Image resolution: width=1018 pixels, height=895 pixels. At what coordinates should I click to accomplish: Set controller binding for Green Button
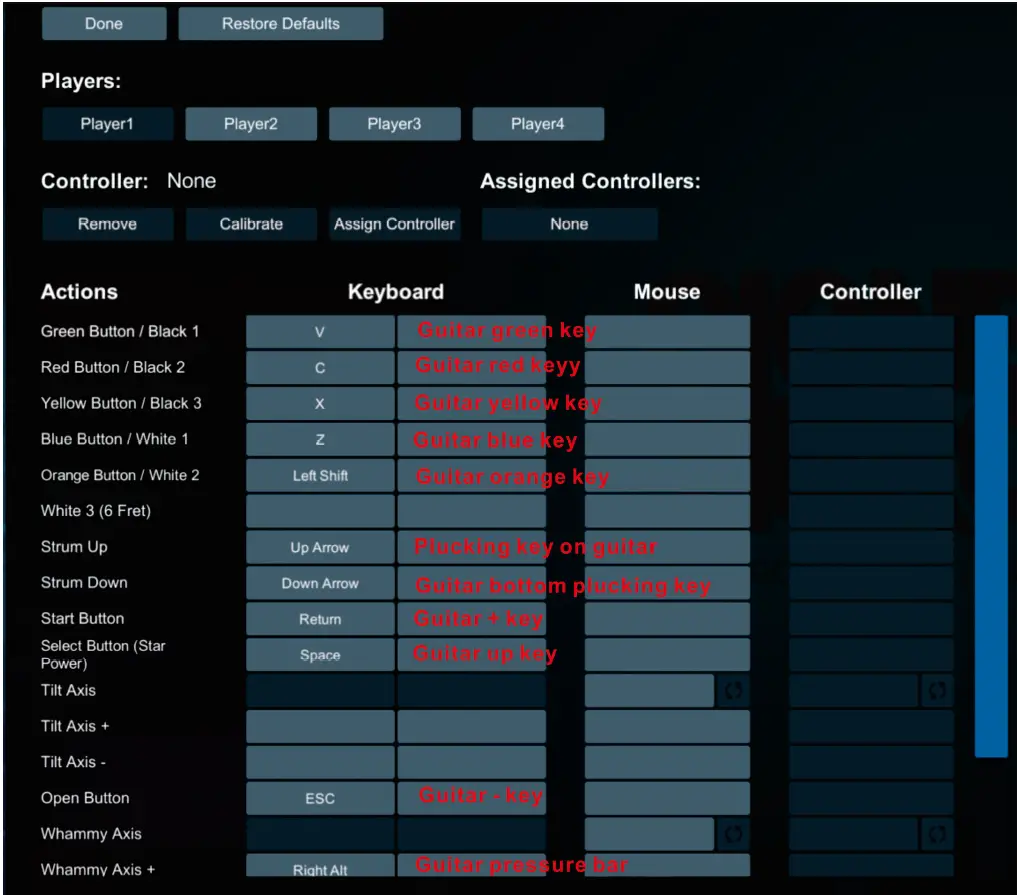coord(871,332)
